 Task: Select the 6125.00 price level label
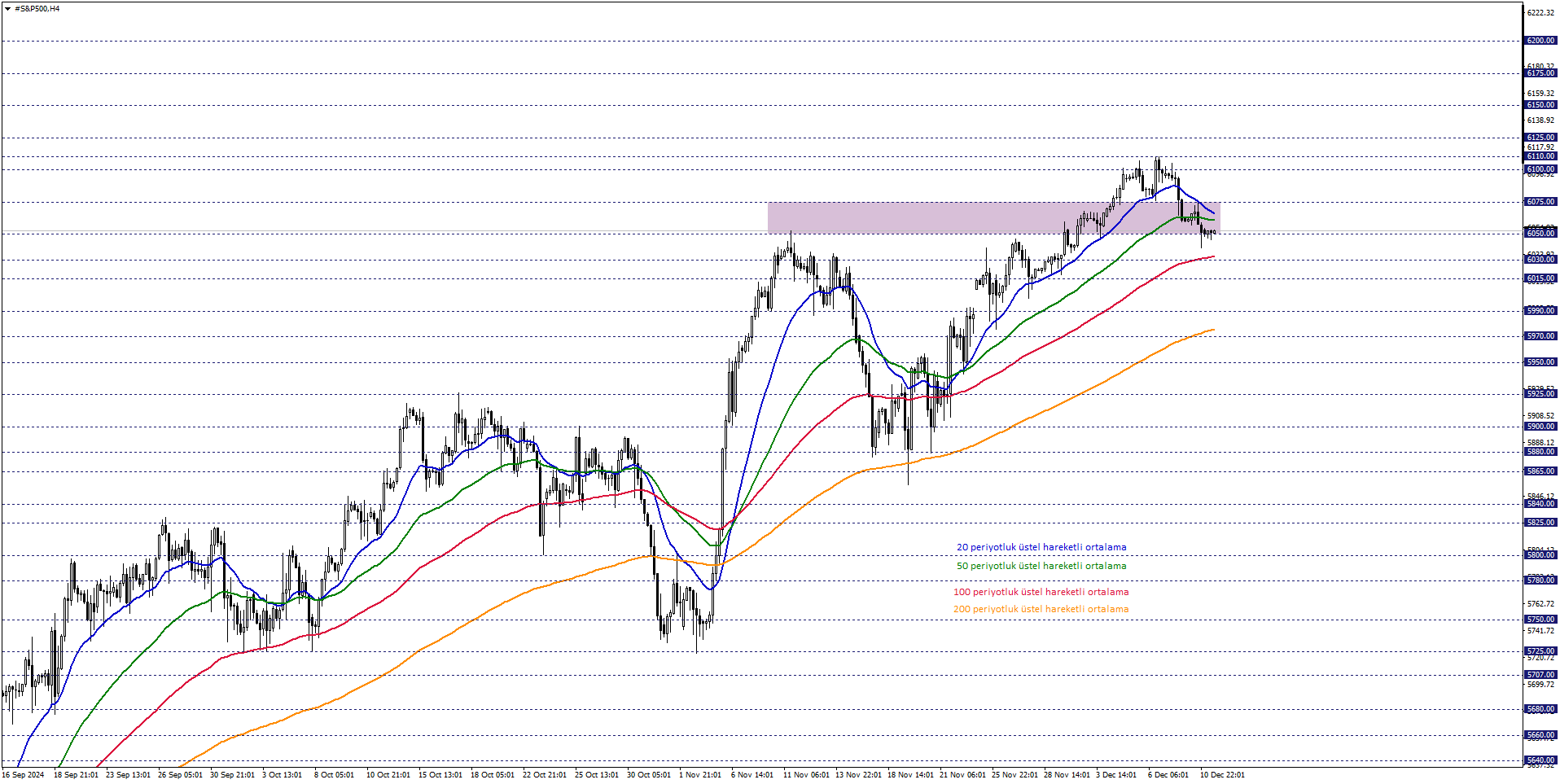click(x=1540, y=138)
